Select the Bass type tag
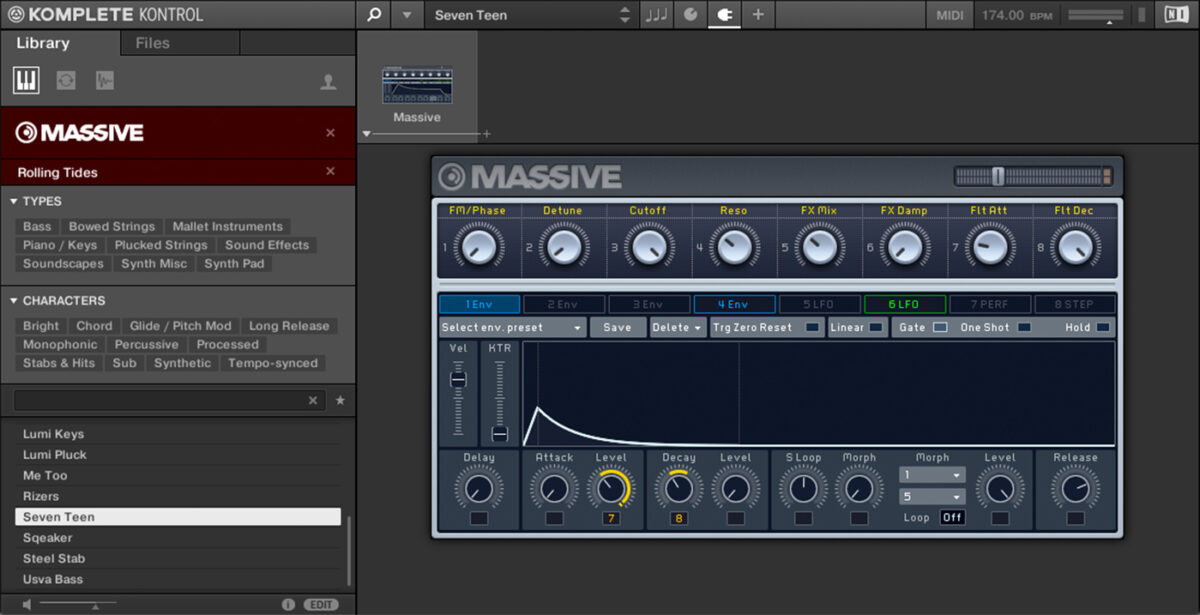 [x=37, y=226]
